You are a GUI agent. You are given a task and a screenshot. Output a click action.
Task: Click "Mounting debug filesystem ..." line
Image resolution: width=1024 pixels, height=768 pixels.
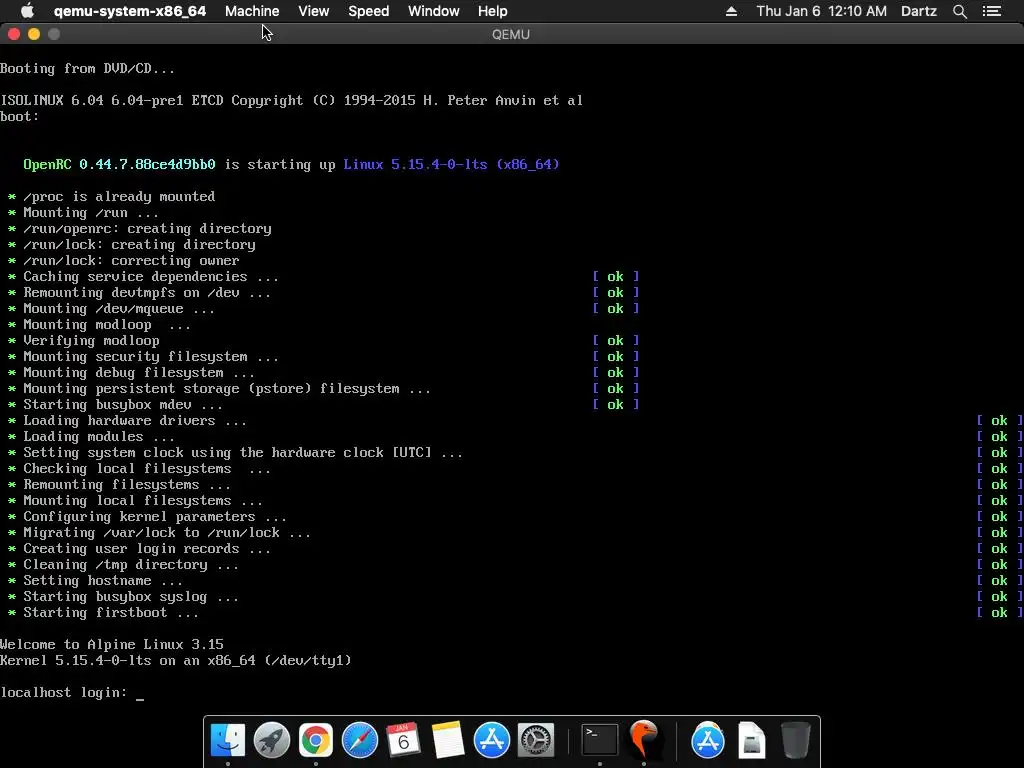coord(139,373)
